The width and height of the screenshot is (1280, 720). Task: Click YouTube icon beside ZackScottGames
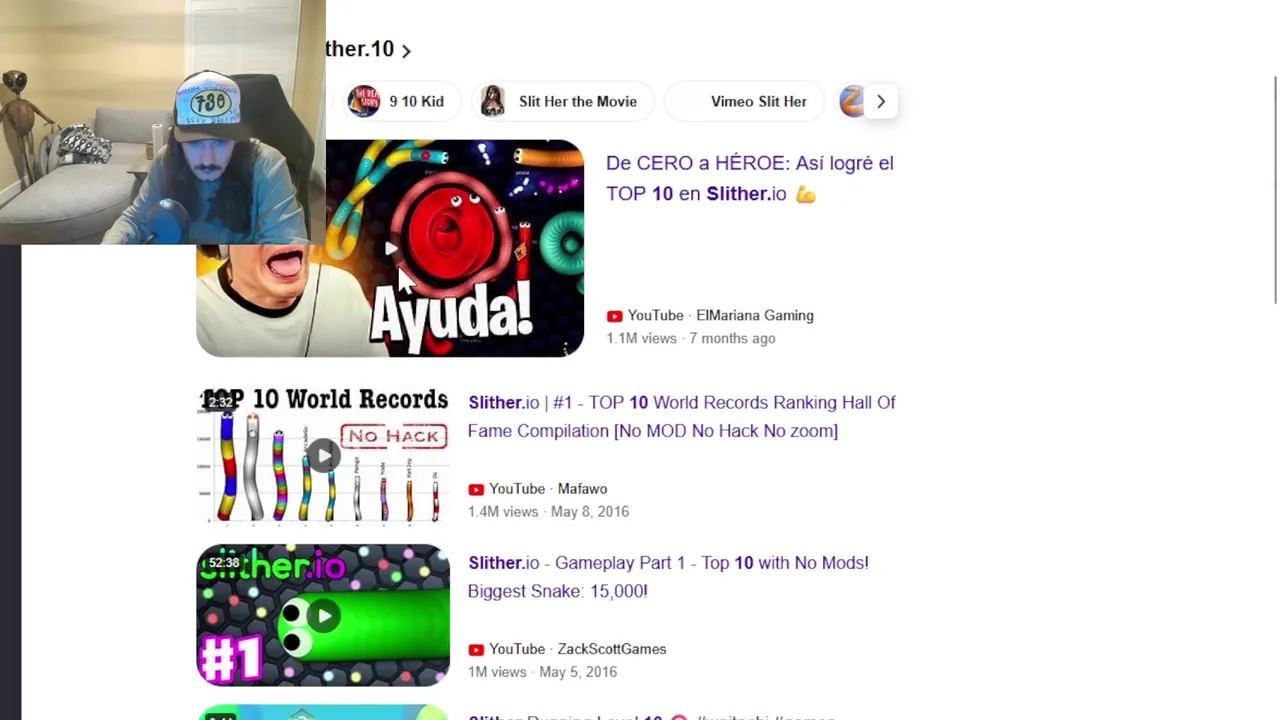pos(476,649)
